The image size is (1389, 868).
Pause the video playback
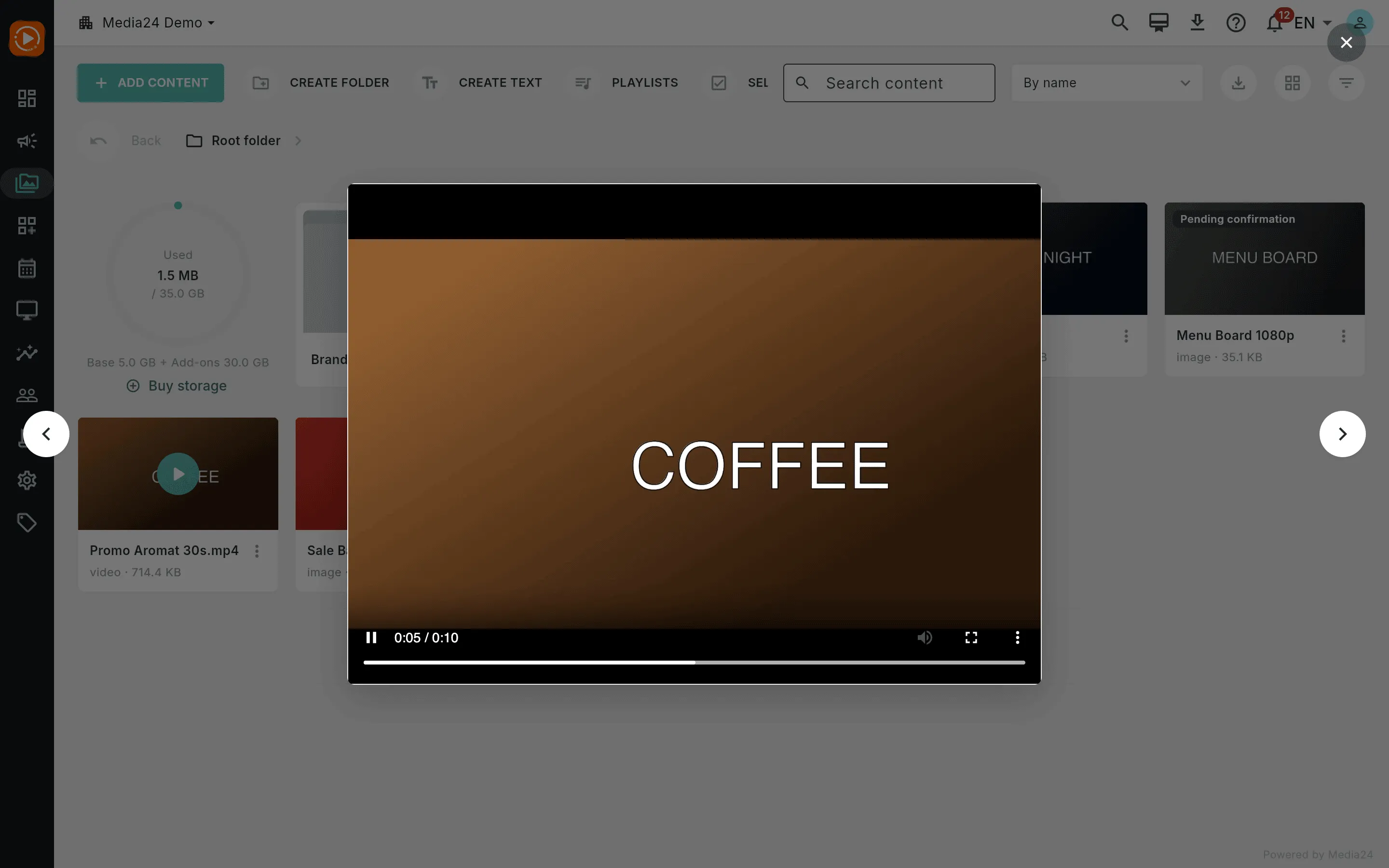coord(371,637)
